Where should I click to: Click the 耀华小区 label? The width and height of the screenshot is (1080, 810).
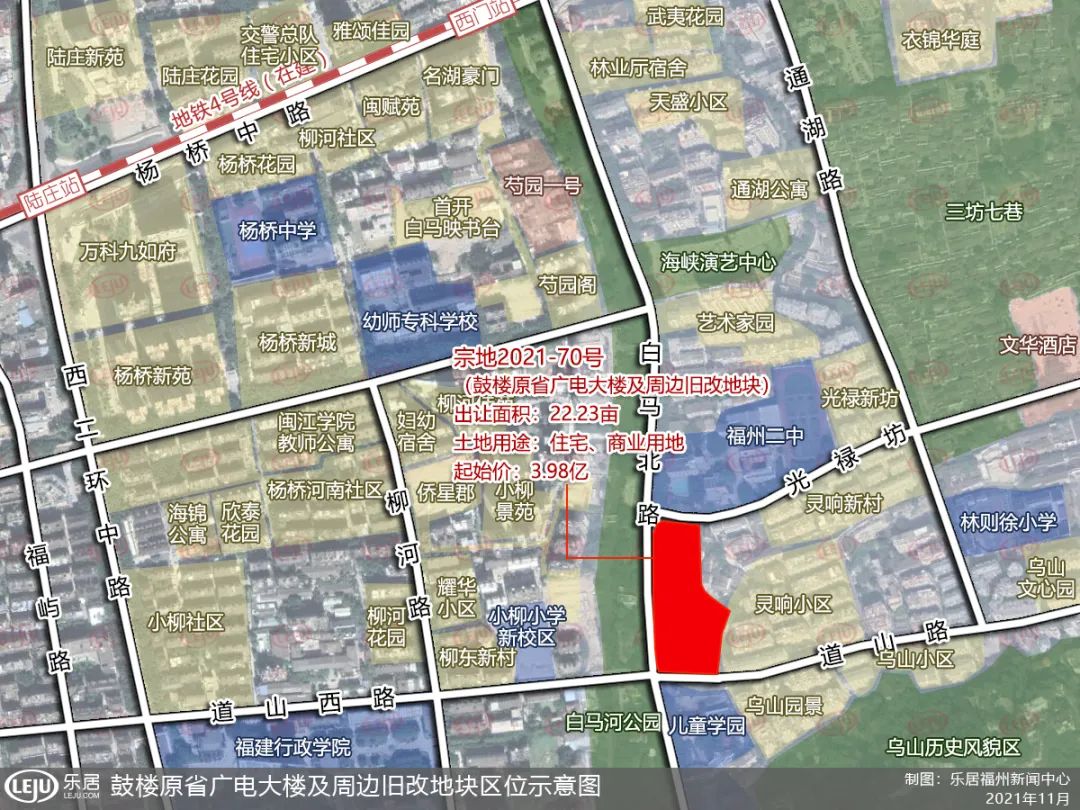(x=457, y=597)
